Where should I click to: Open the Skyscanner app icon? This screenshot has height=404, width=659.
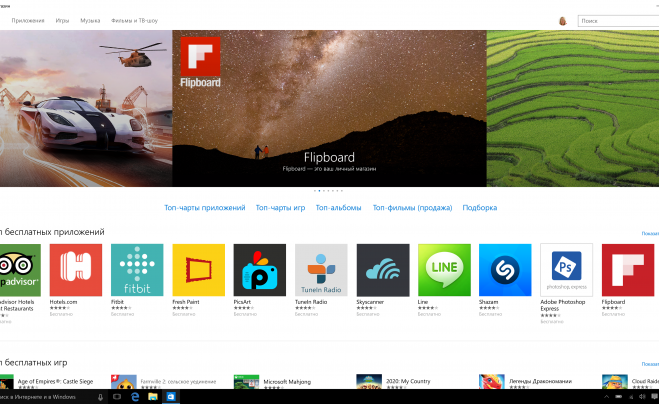pyautogui.click(x=382, y=270)
